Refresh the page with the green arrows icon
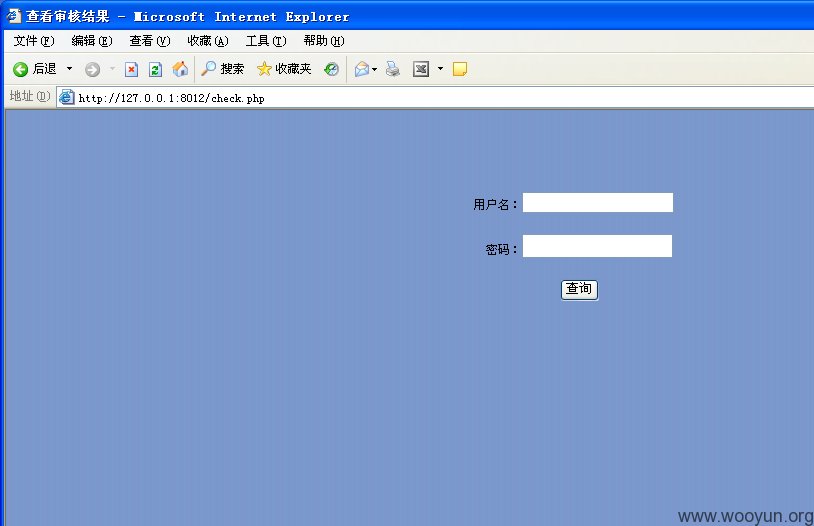814x526 pixels. click(155, 69)
